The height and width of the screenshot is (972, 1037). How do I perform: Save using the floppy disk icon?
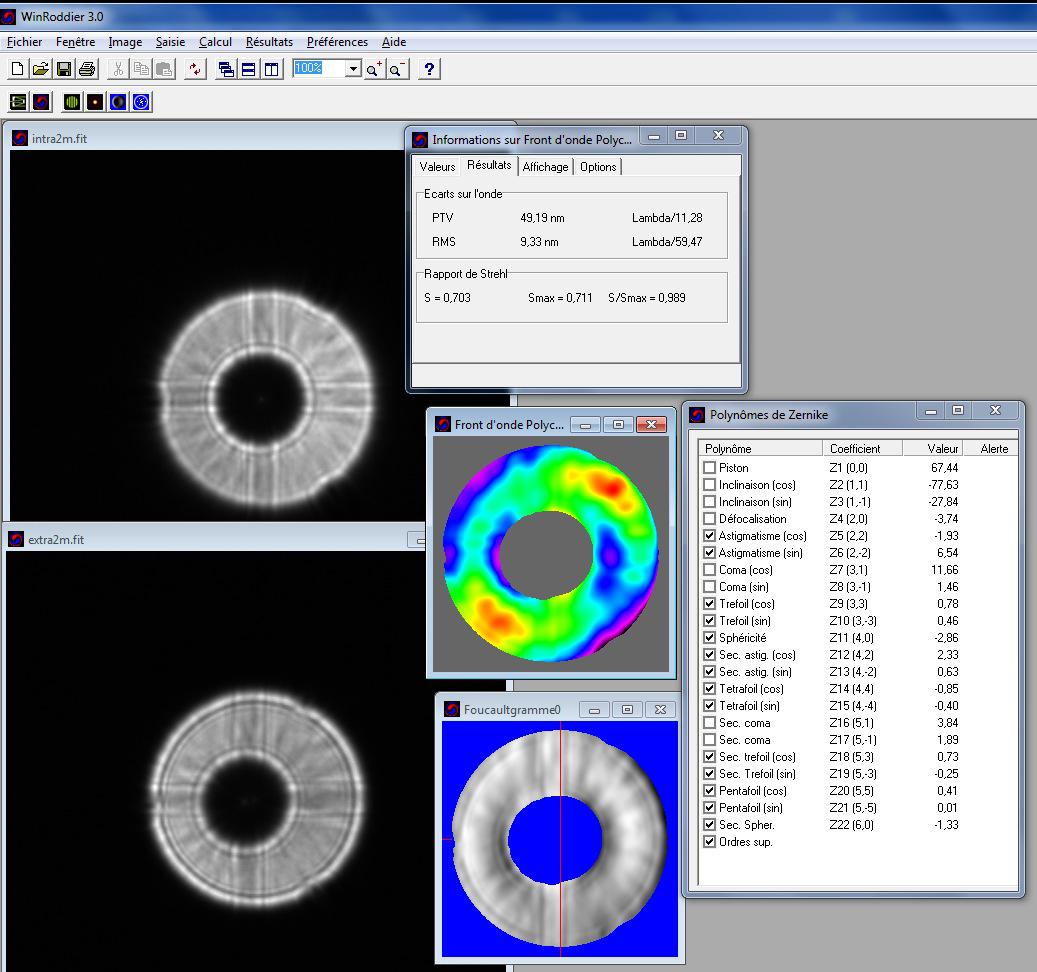64,69
